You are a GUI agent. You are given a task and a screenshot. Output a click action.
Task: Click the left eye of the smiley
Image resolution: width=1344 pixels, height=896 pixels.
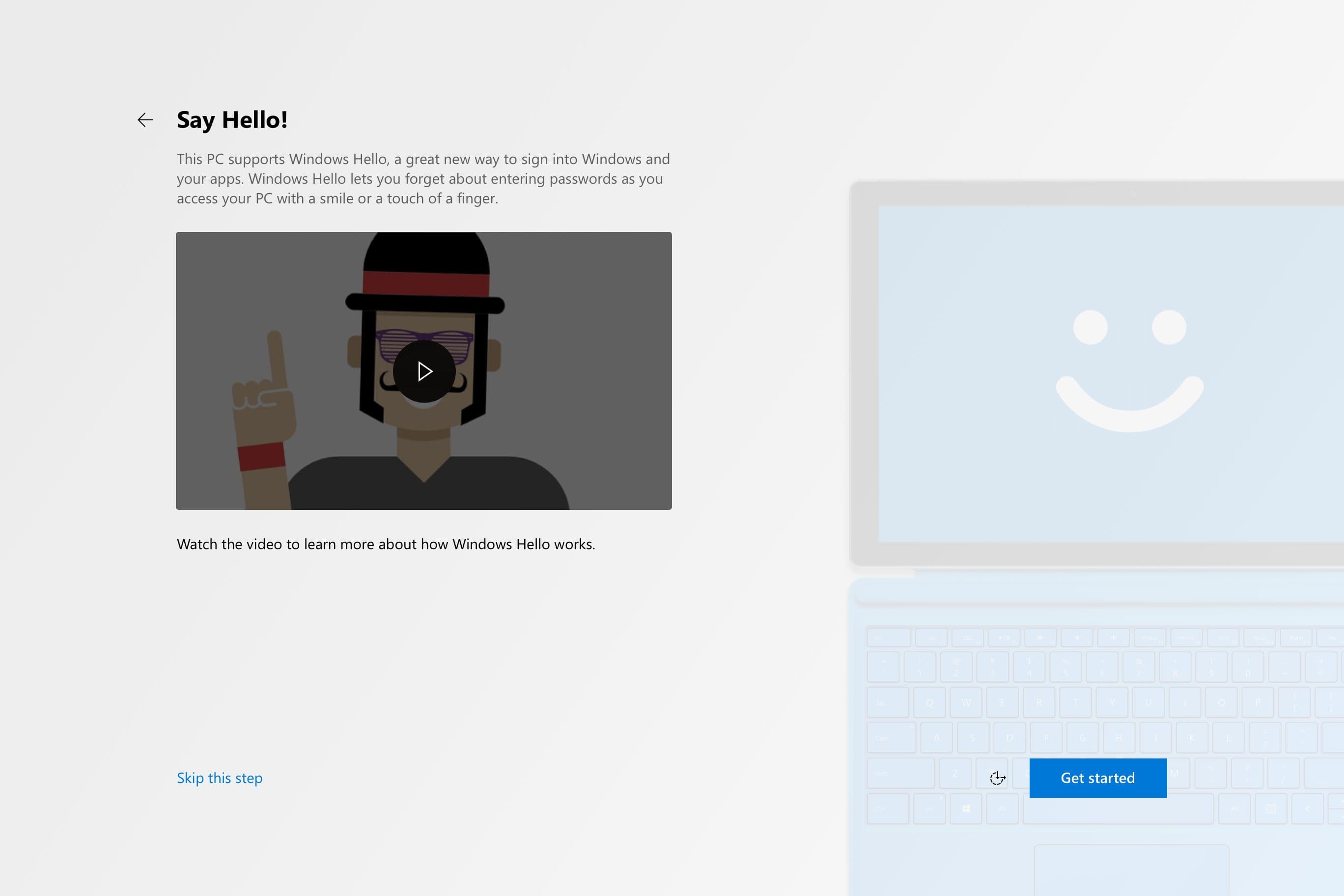click(x=1091, y=328)
